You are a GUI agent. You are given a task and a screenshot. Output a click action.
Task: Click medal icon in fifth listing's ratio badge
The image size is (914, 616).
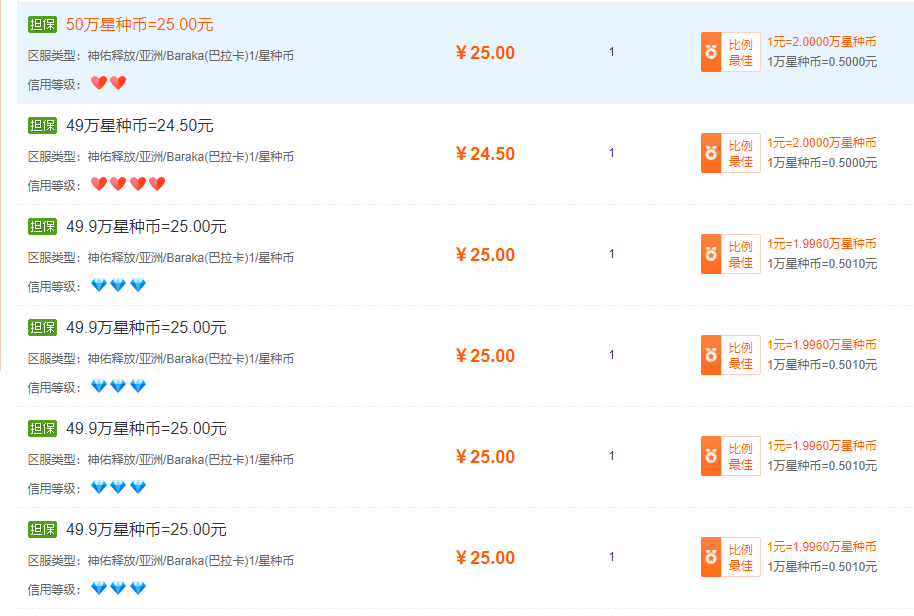(x=711, y=456)
